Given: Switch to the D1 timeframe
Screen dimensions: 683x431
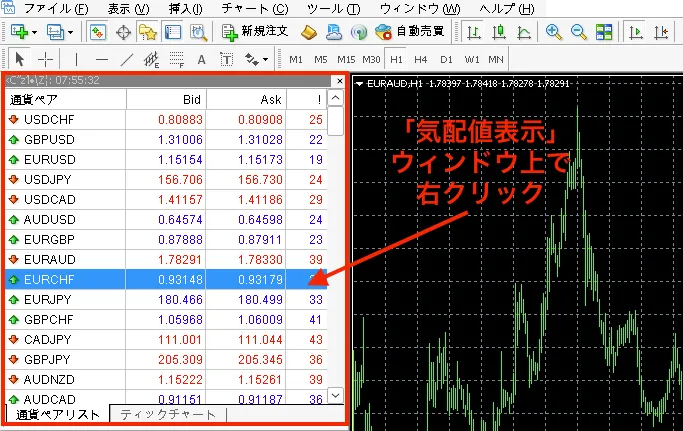Looking at the screenshot, I should 446,59.
